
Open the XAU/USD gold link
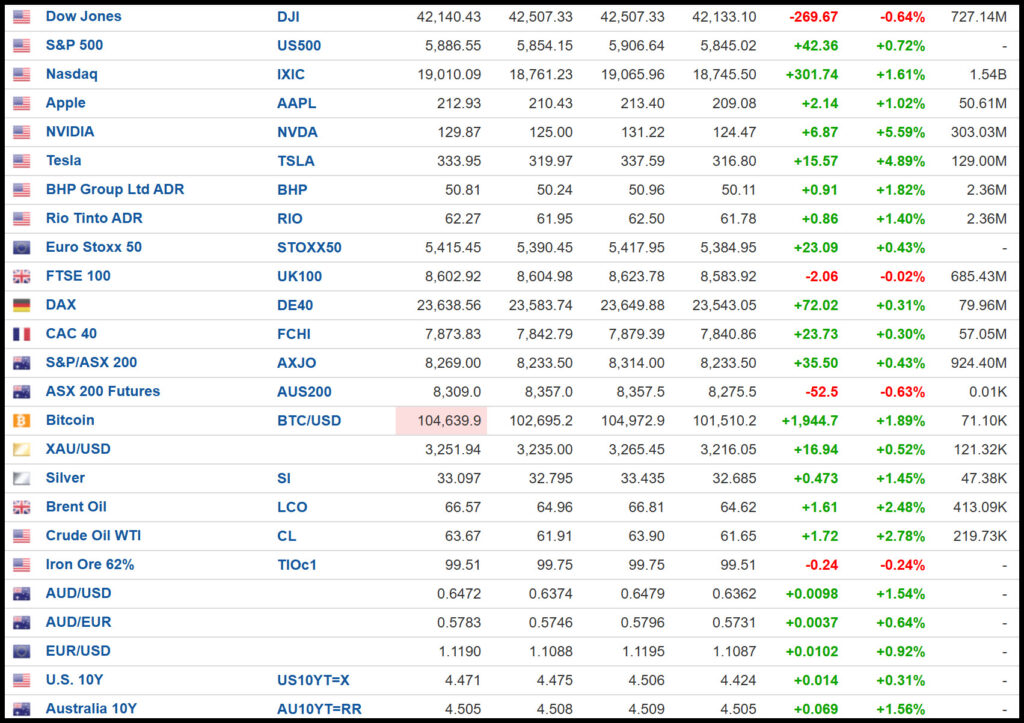[78, 449]
